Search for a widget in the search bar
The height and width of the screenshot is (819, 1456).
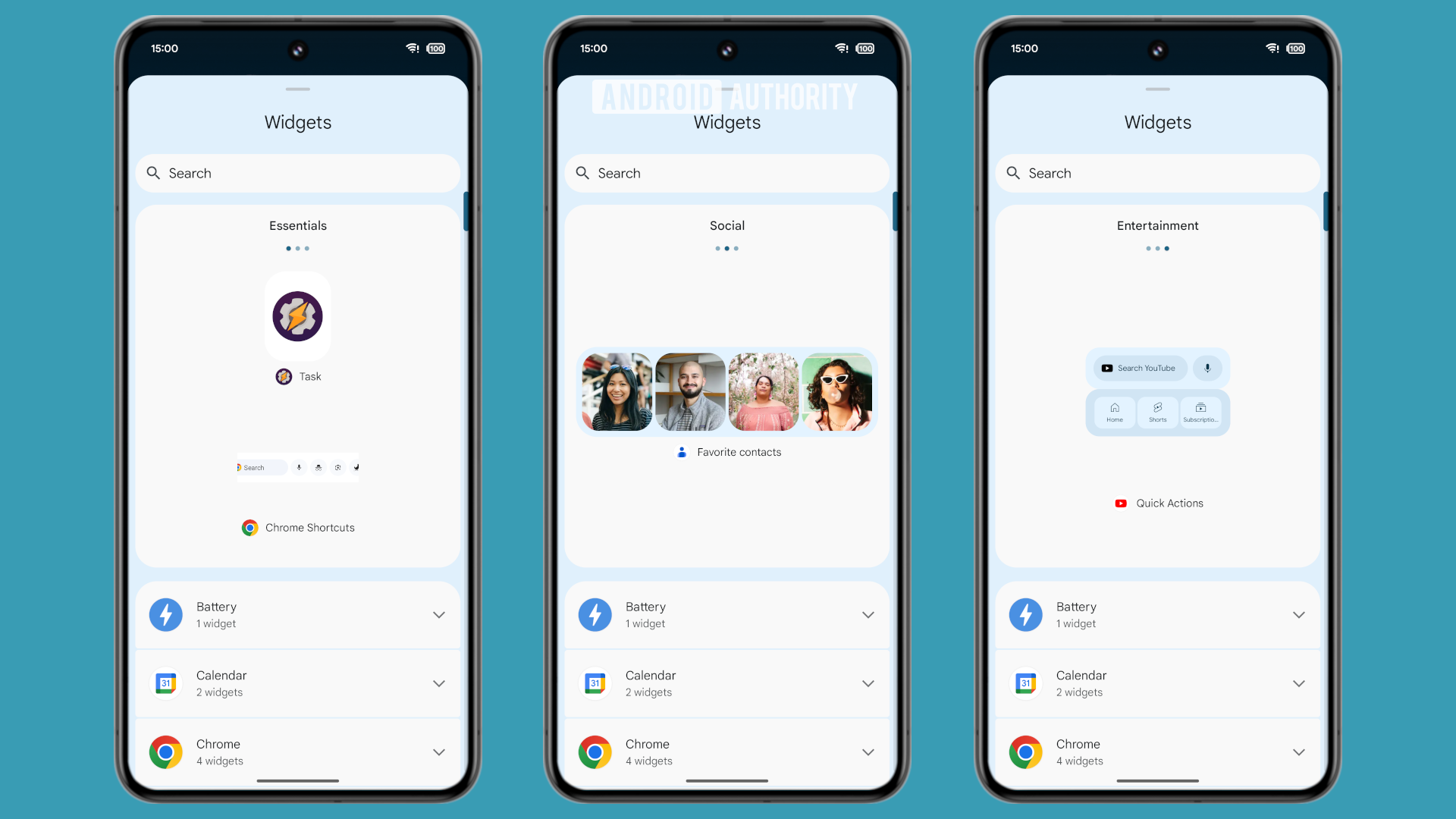tap(297, 172)
